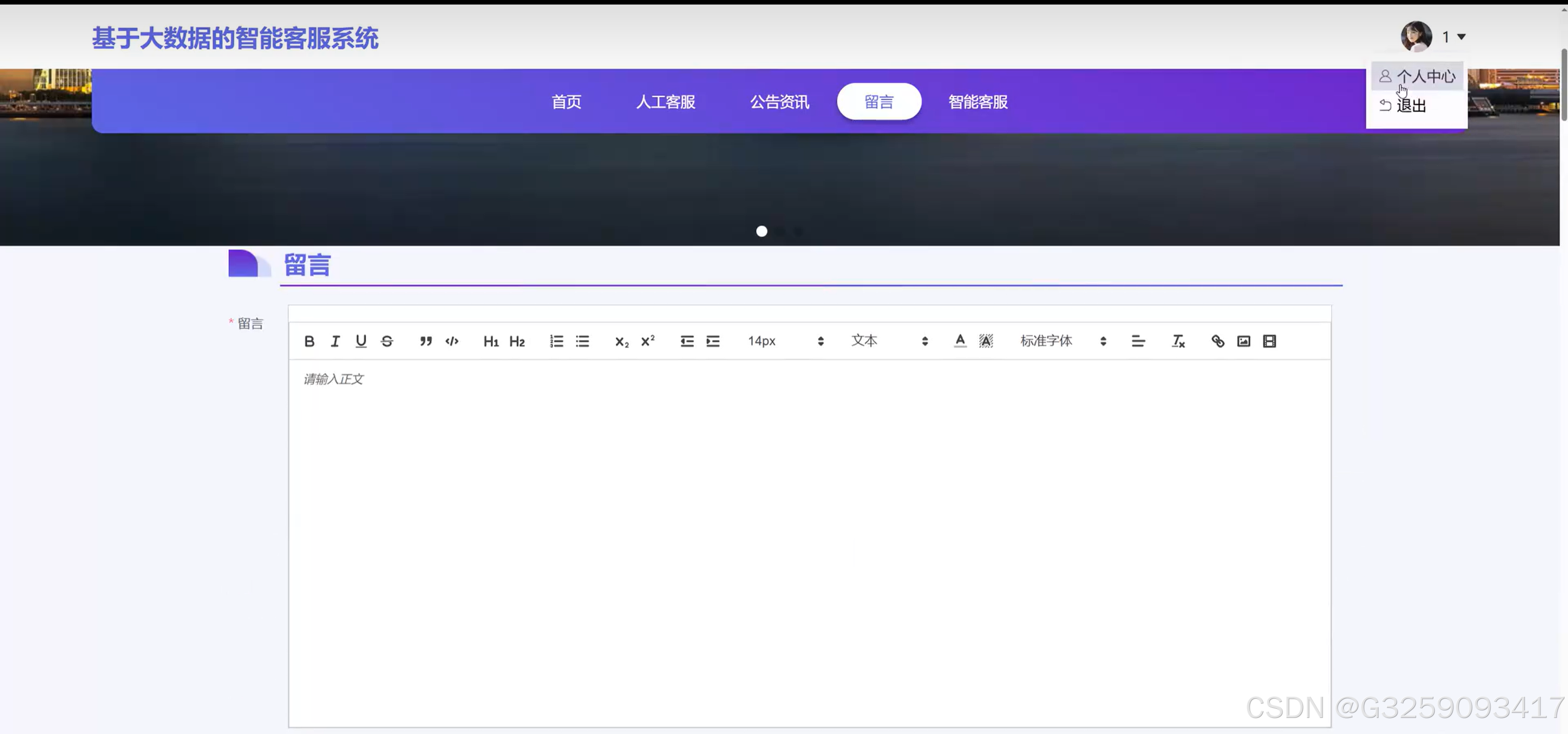Screen dimensions: 1568x734
Task: Choose 退出 to log out
Action: click(x=1417, y=106)
